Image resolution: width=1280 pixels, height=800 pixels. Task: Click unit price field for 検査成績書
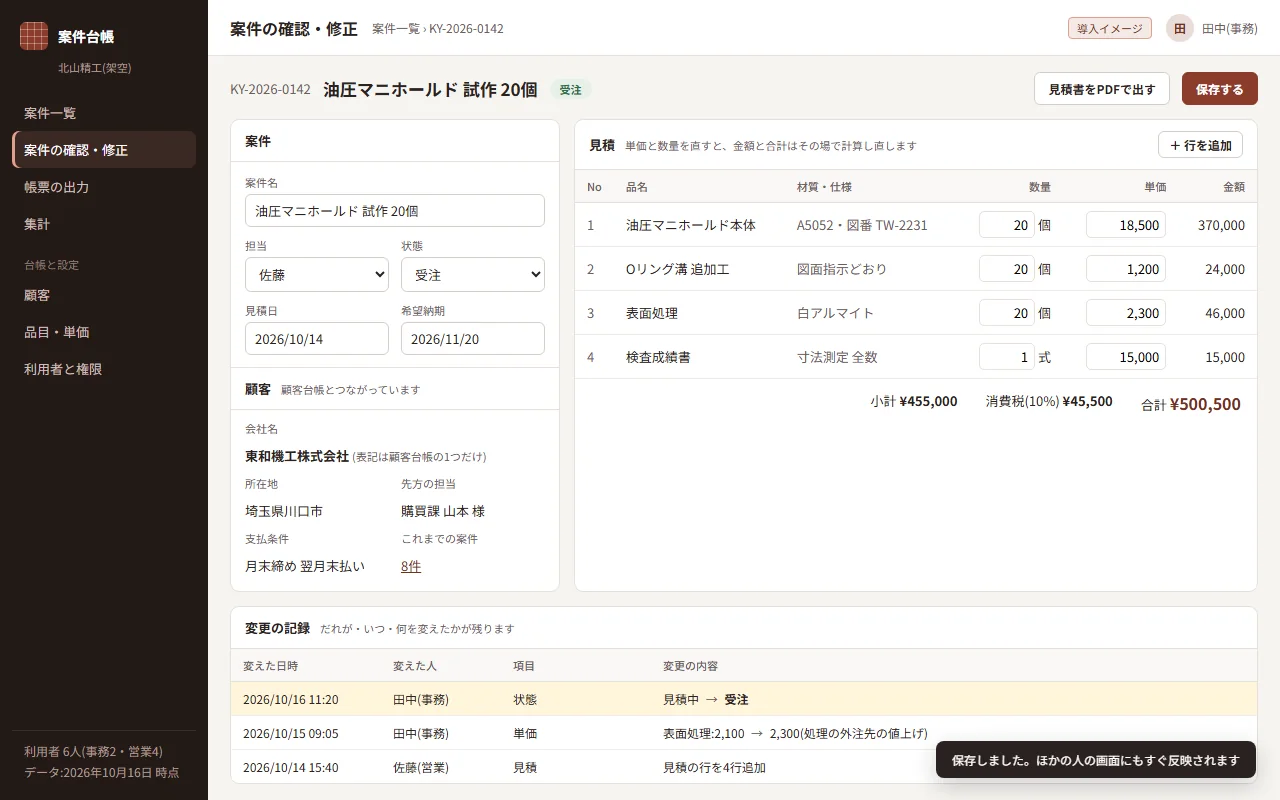tap(1126, 357)
